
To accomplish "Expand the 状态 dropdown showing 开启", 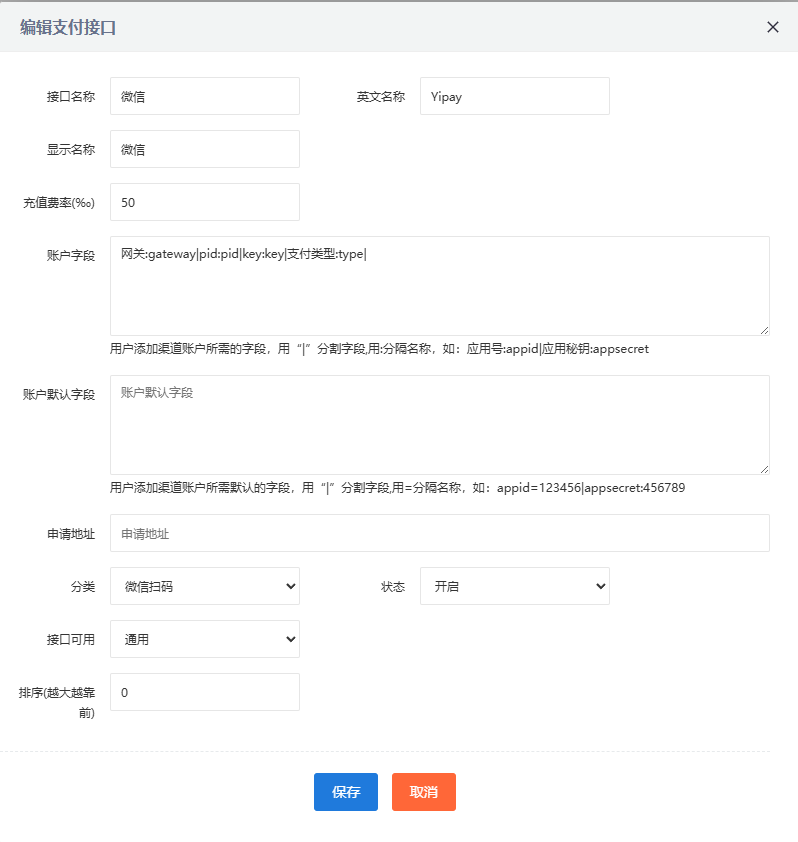I will pyautogui.click(x=514, y=586).
